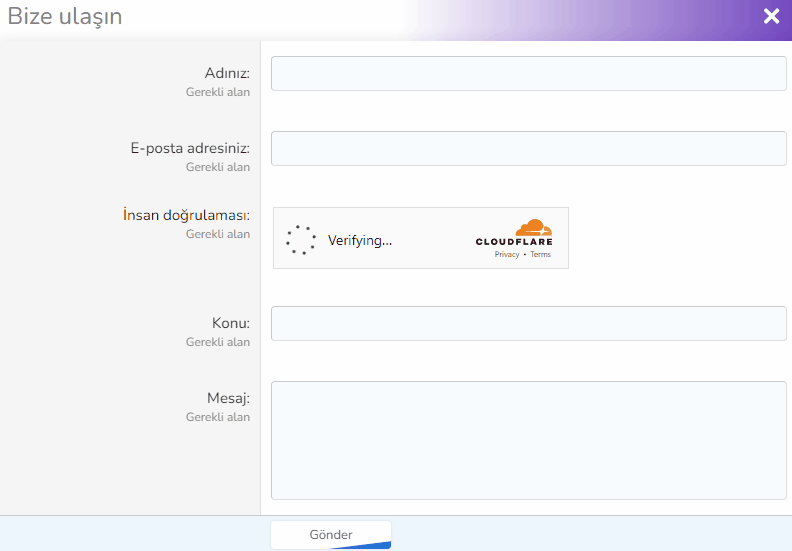Click the Adınız text field
792x551 pixels.
pos(528,74)
